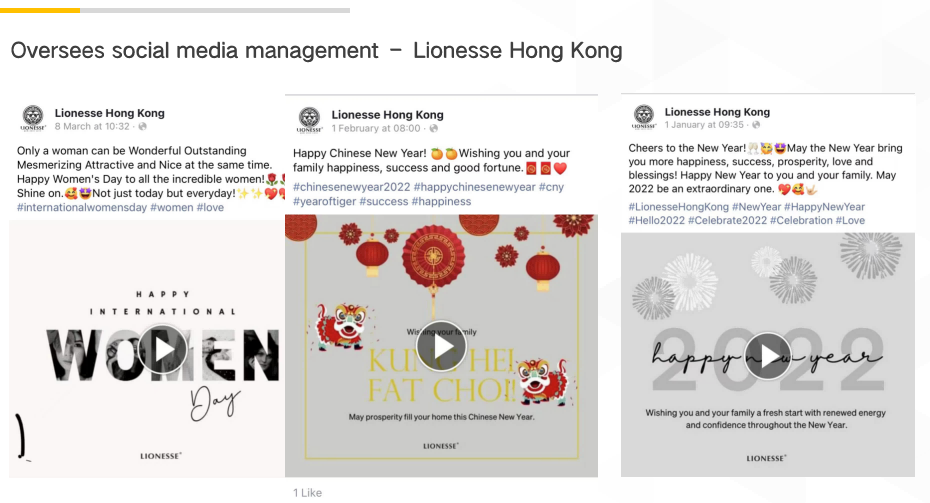The height and width of the screenshot is (503, 930).
Task: Open the '1 January at 09:35' timestamp
Action: tap(704, 125)
